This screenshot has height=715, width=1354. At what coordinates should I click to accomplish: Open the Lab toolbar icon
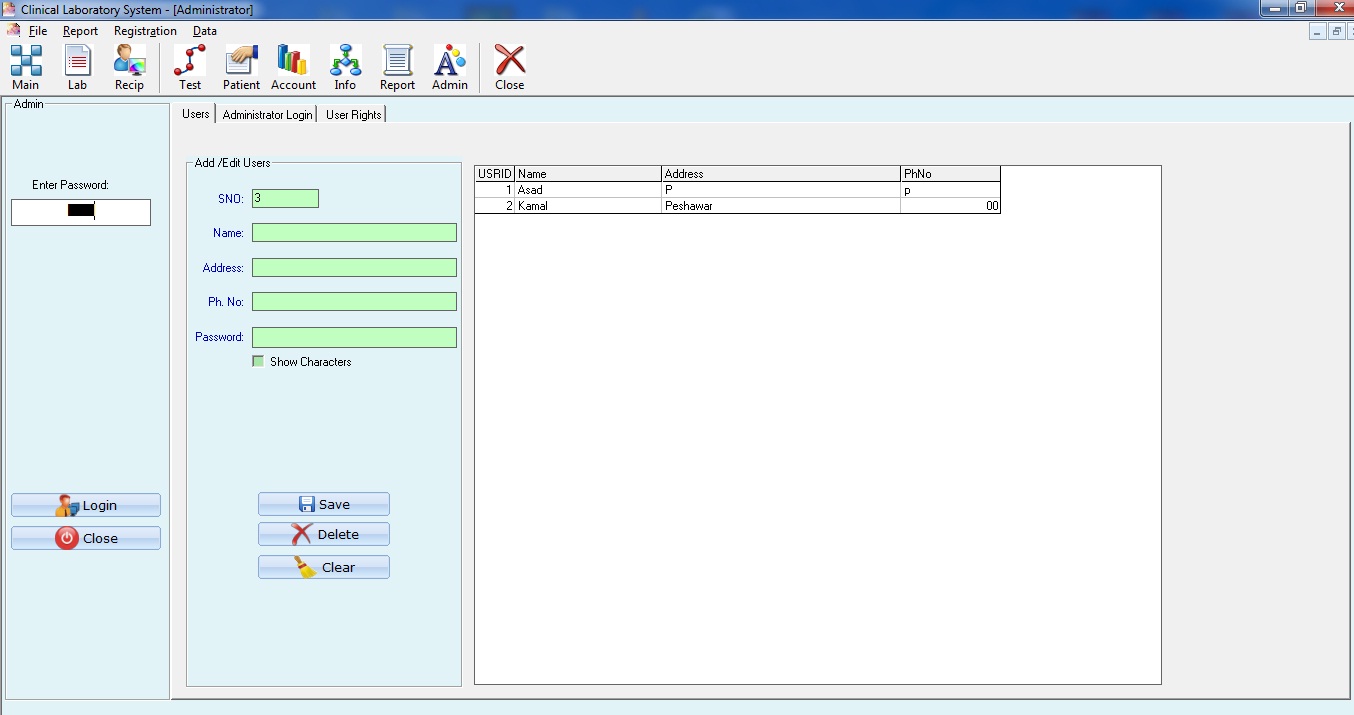(x=78, y=68)
